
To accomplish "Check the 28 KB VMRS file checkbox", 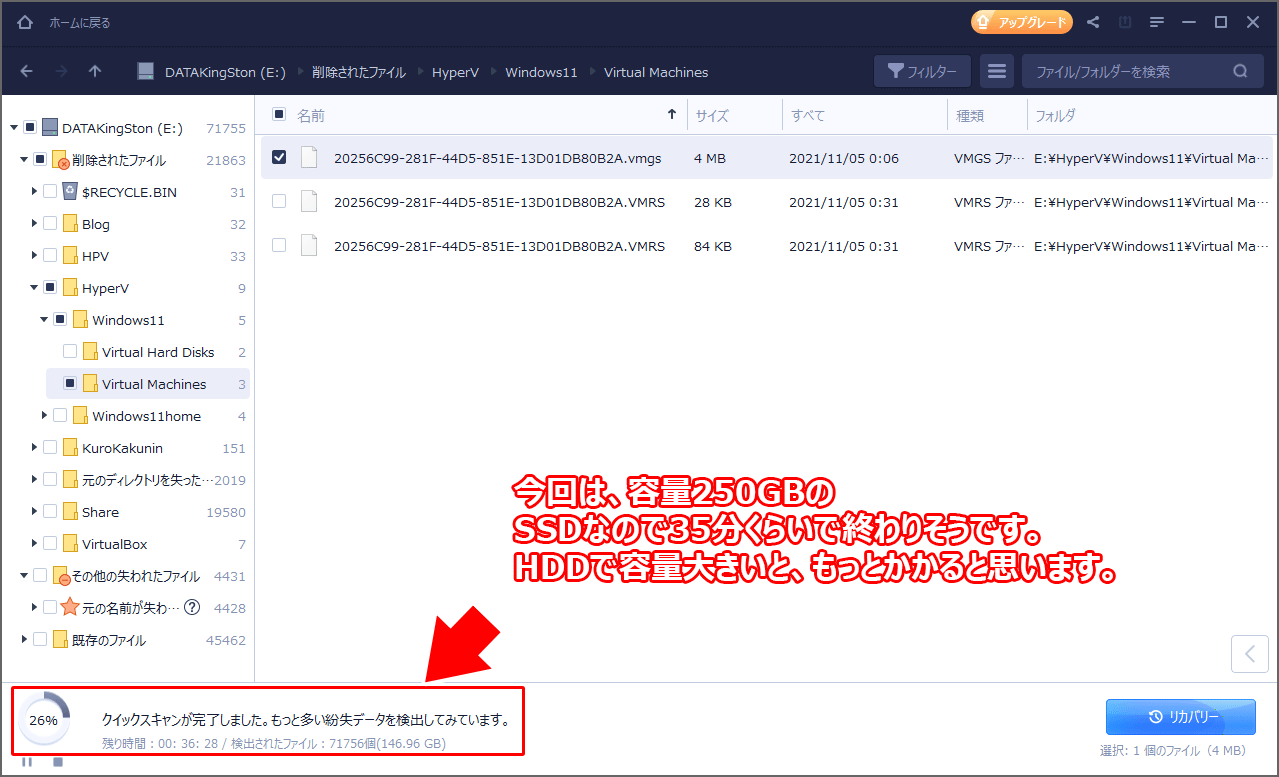I will (279, 201).
